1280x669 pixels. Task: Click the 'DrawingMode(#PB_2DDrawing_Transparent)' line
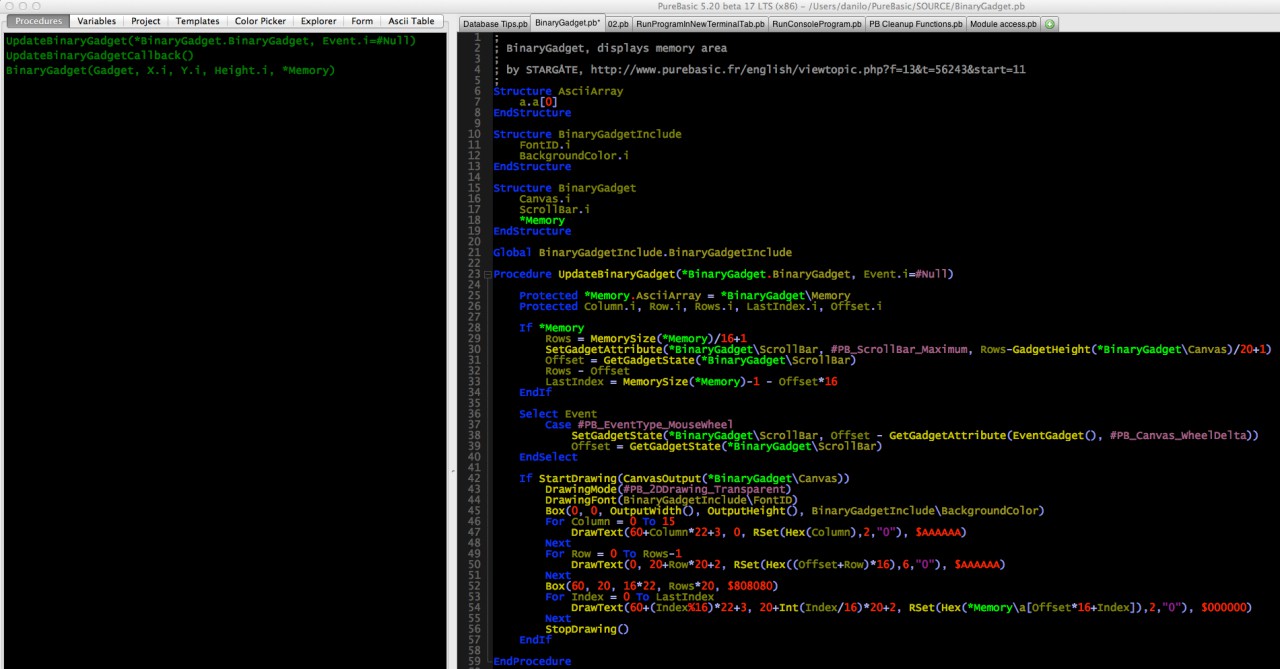click(668, 490)
